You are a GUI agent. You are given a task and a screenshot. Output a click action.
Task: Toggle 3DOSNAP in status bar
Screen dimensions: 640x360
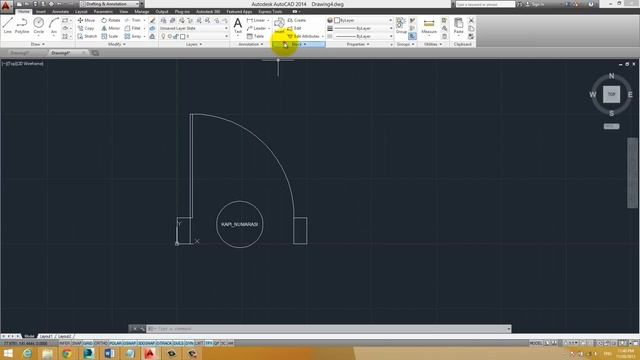click(146, 344)
